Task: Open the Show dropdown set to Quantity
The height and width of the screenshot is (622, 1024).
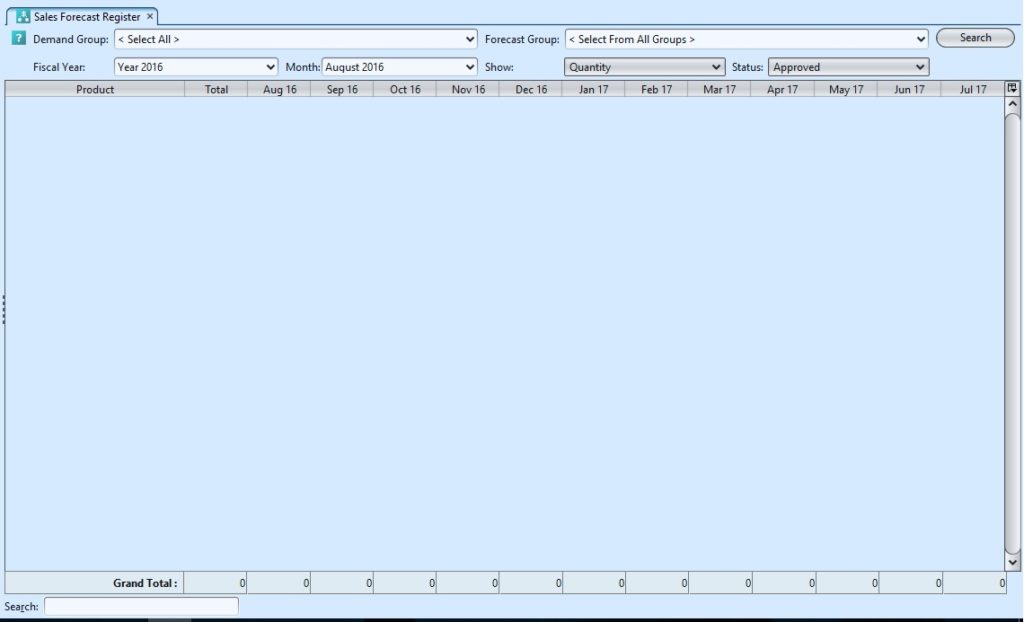Action: 645,67
